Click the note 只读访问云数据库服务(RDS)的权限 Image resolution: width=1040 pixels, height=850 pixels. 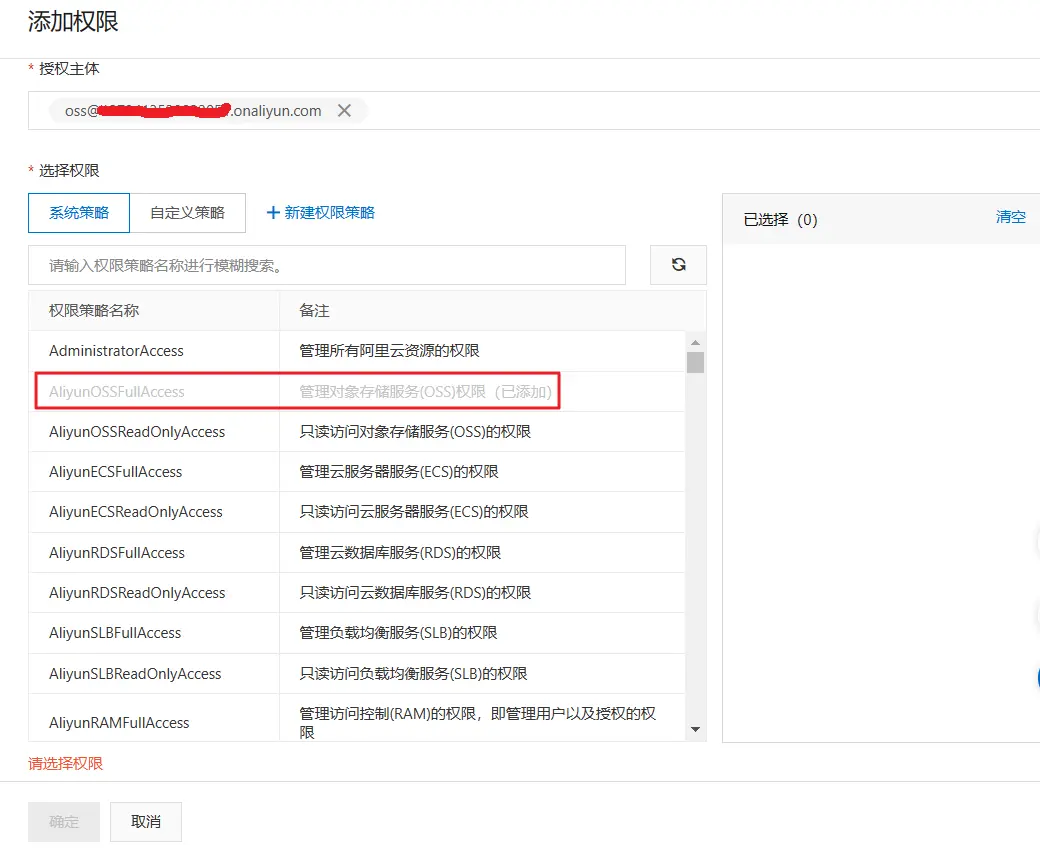click(x=415, y=593)
